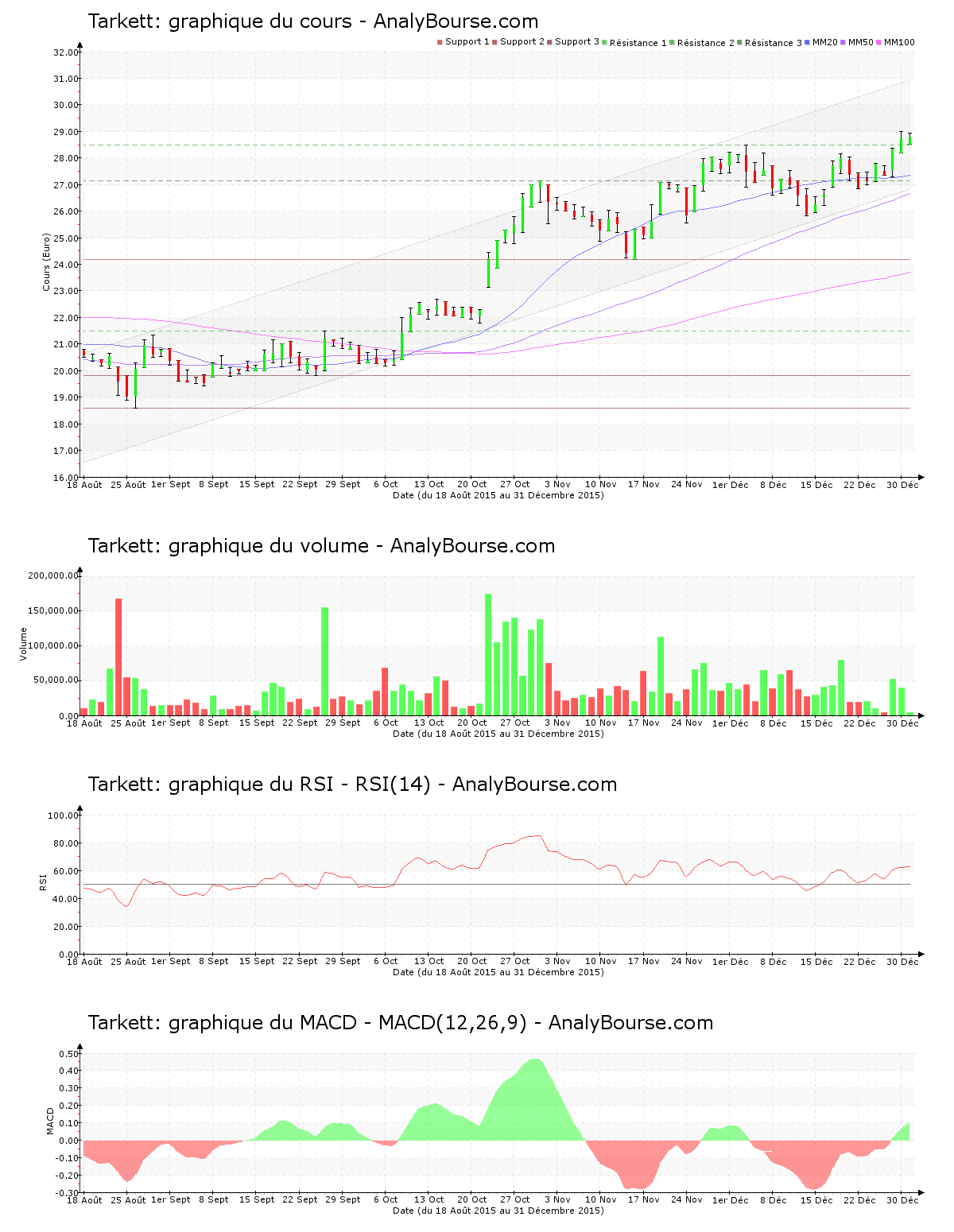Image resolution: width=954 pixels, height=1232 pixels.
Task: Click the 'Cours (Euro)' vertical axis label
Action: (46, 262)
